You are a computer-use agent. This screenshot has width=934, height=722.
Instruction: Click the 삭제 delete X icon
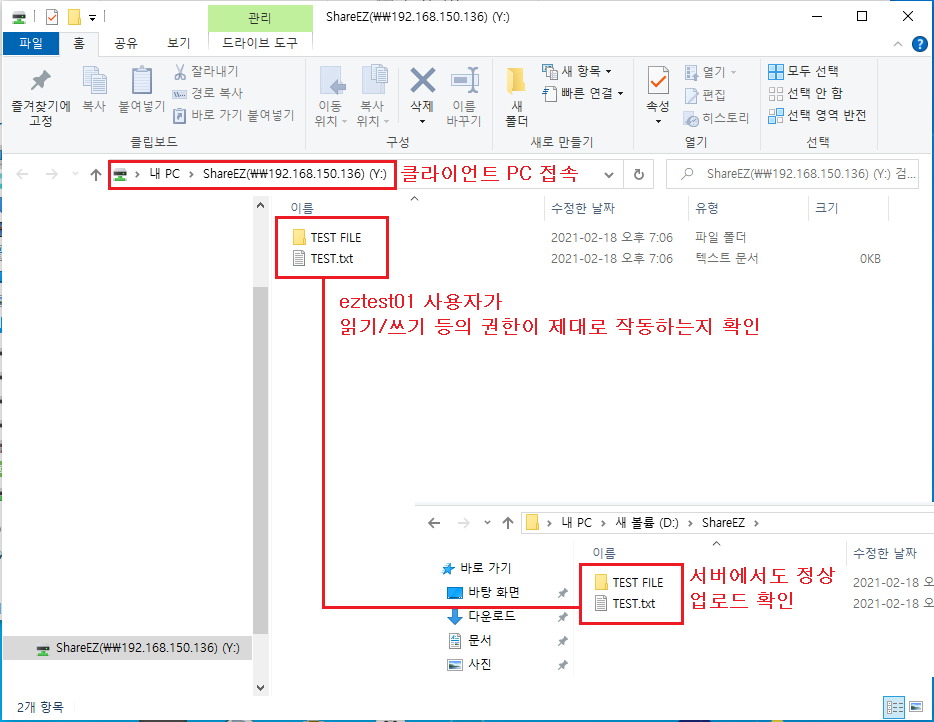tap(422, 80)
